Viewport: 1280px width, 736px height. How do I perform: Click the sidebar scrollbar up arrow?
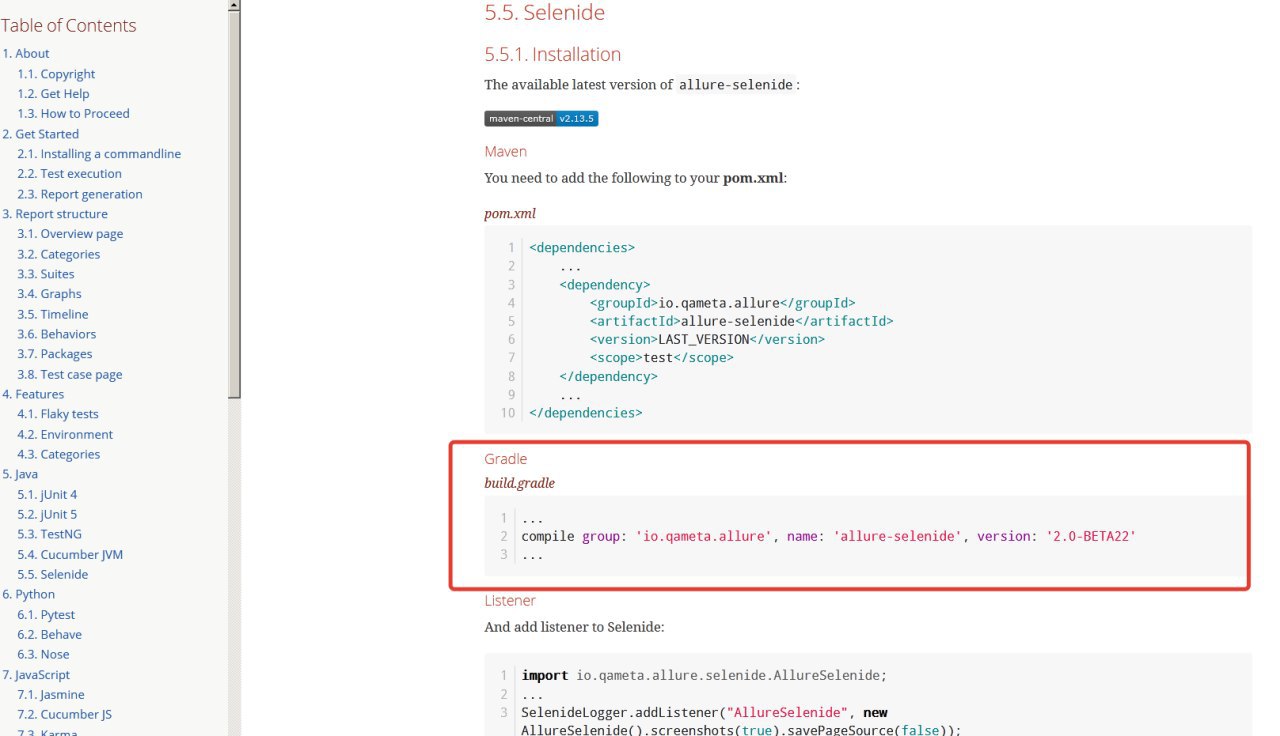(x=234, y=5)
